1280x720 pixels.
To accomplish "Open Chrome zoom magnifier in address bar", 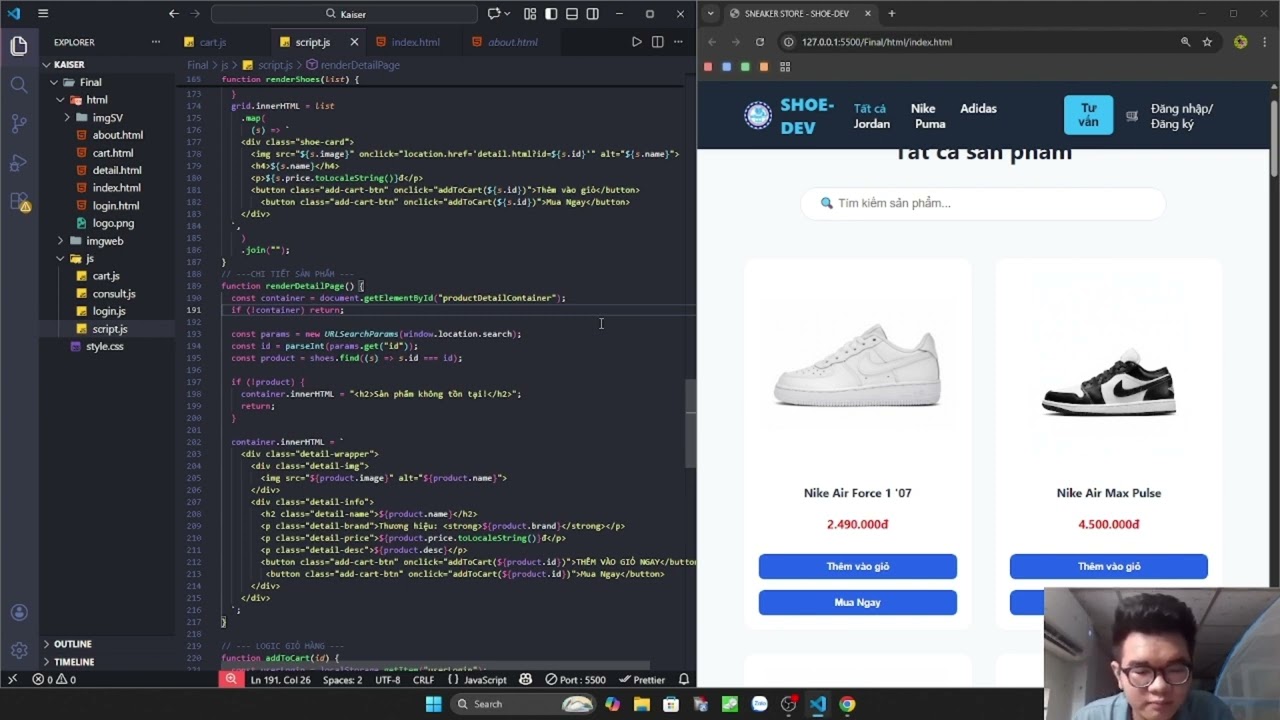I will (1185, 42).
